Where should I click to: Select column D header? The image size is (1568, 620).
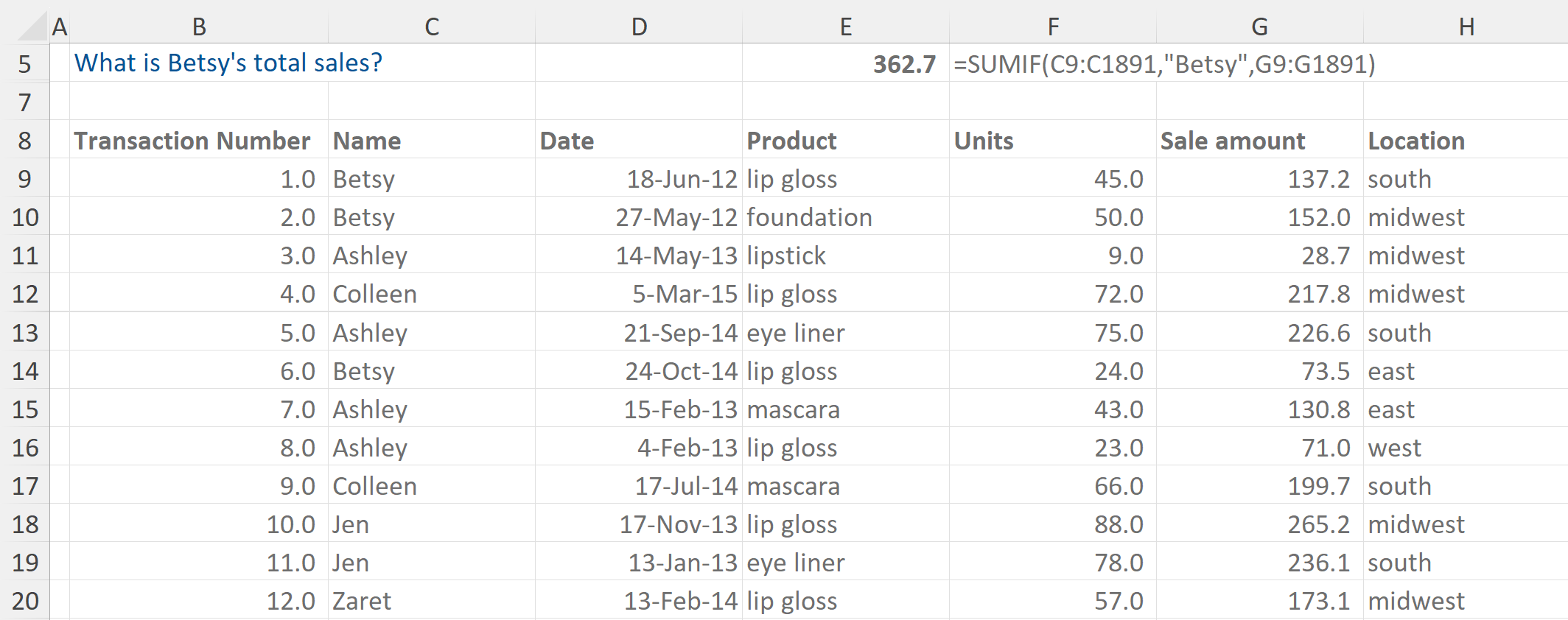click(x=639, y=27)
